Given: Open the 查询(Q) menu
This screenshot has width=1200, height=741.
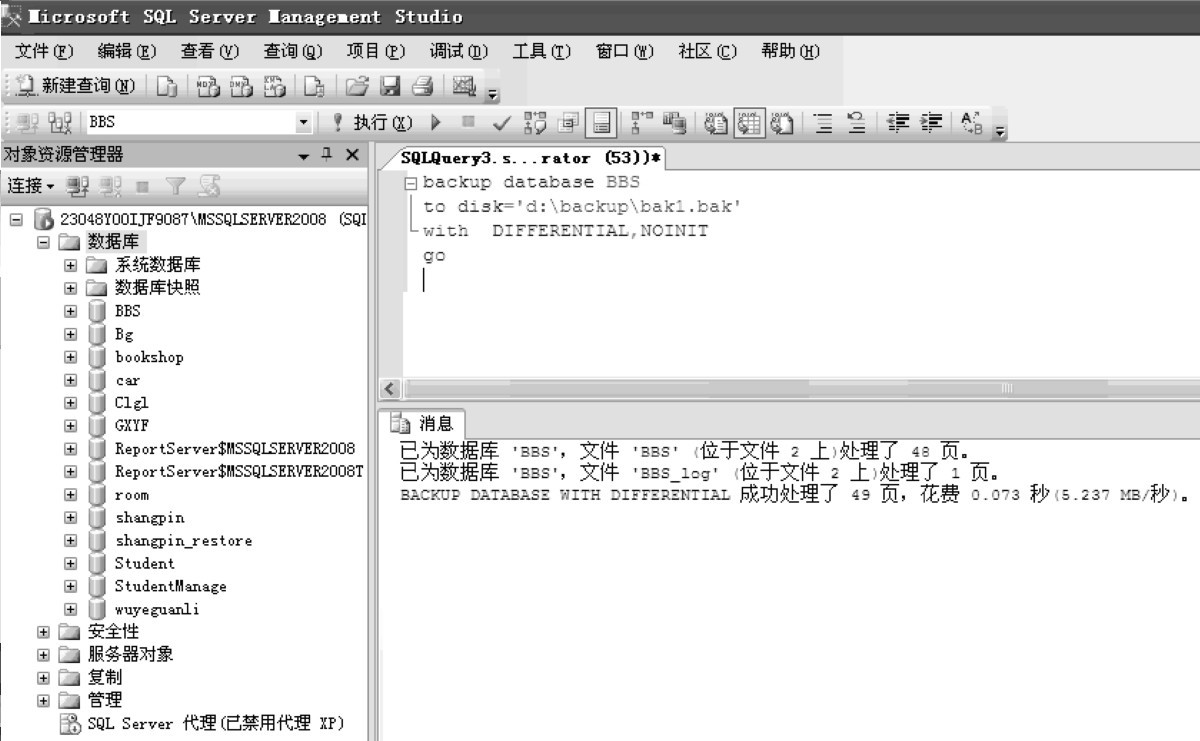Looking at the screenshot, I should [293, 52].
